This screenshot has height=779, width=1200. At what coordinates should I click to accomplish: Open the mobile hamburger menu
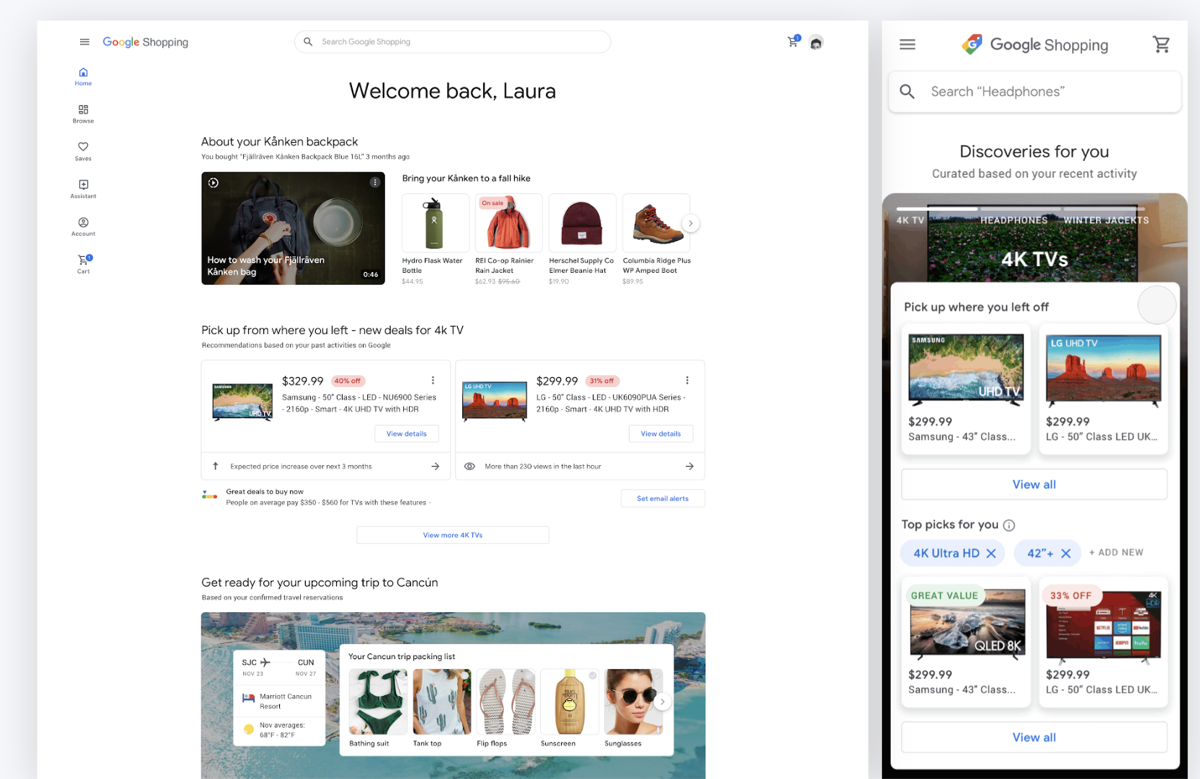click(907, 45)
